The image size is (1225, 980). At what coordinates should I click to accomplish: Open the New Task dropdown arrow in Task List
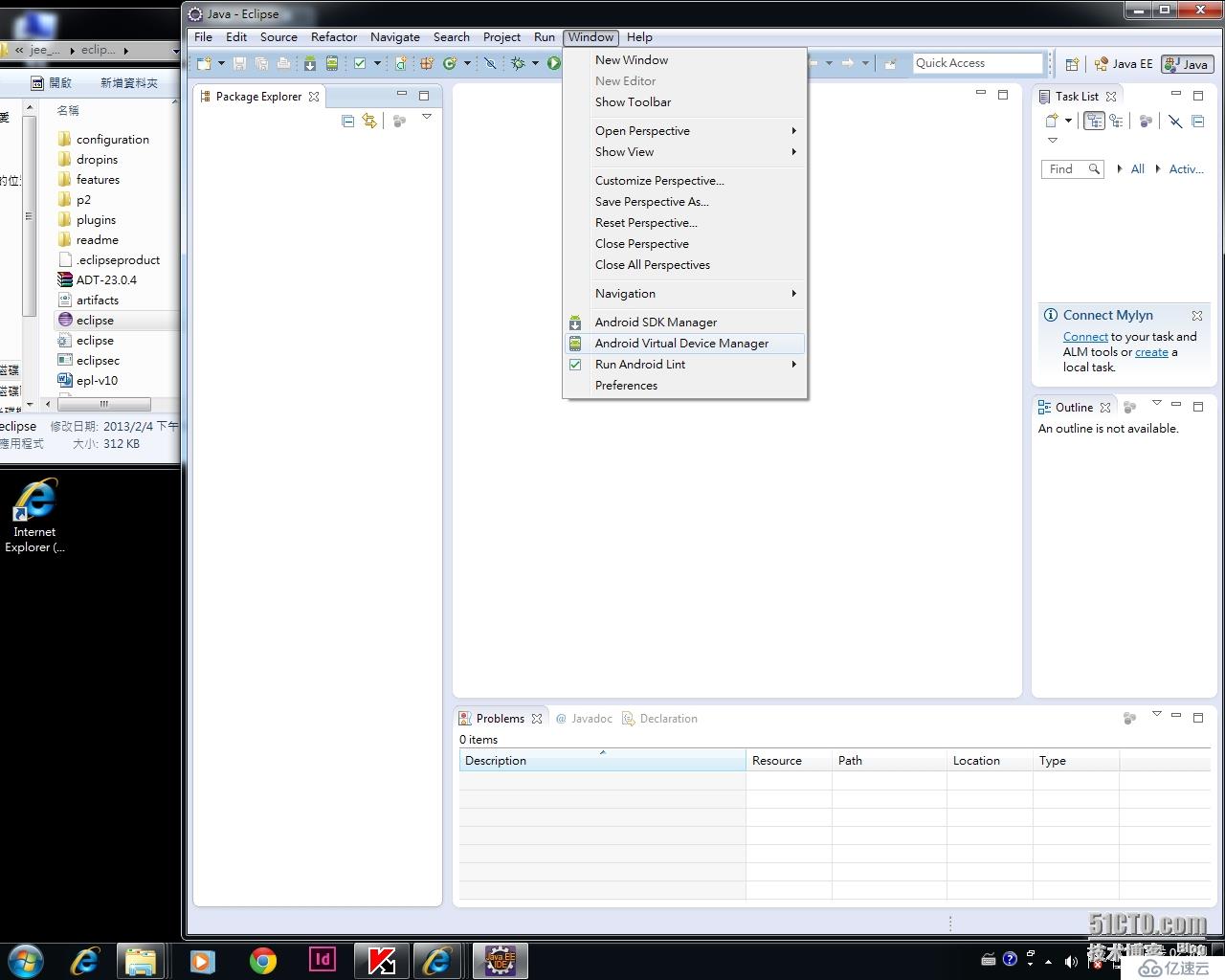coord(1068,121)
